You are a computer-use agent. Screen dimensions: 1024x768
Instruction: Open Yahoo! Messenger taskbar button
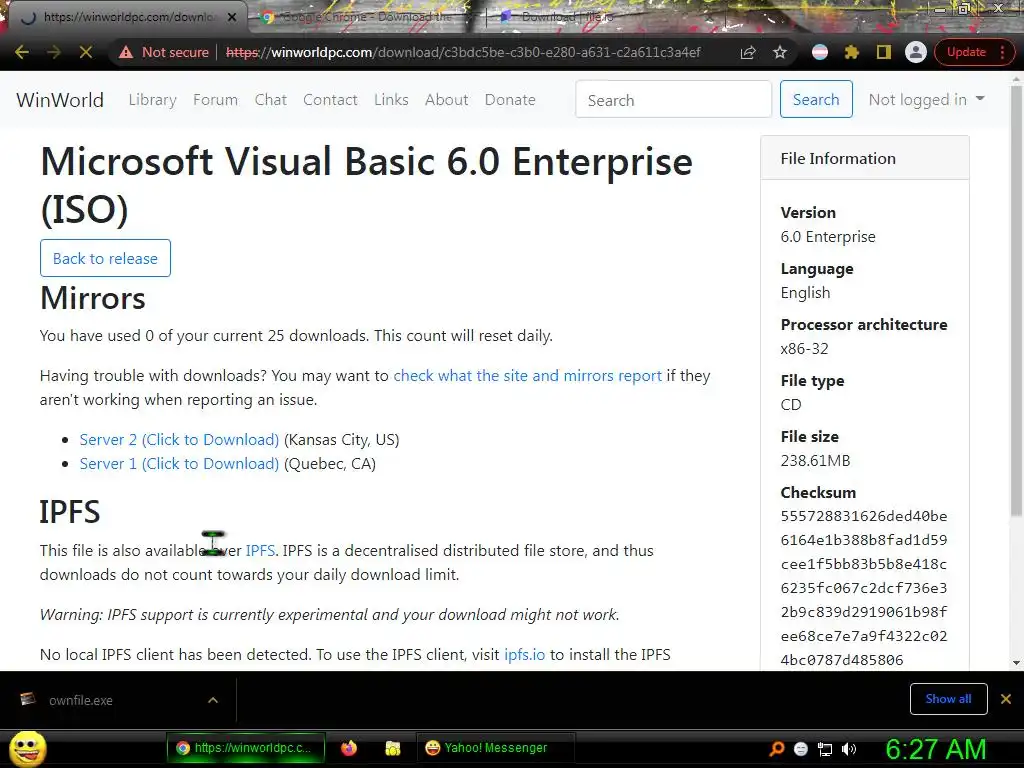494,748
